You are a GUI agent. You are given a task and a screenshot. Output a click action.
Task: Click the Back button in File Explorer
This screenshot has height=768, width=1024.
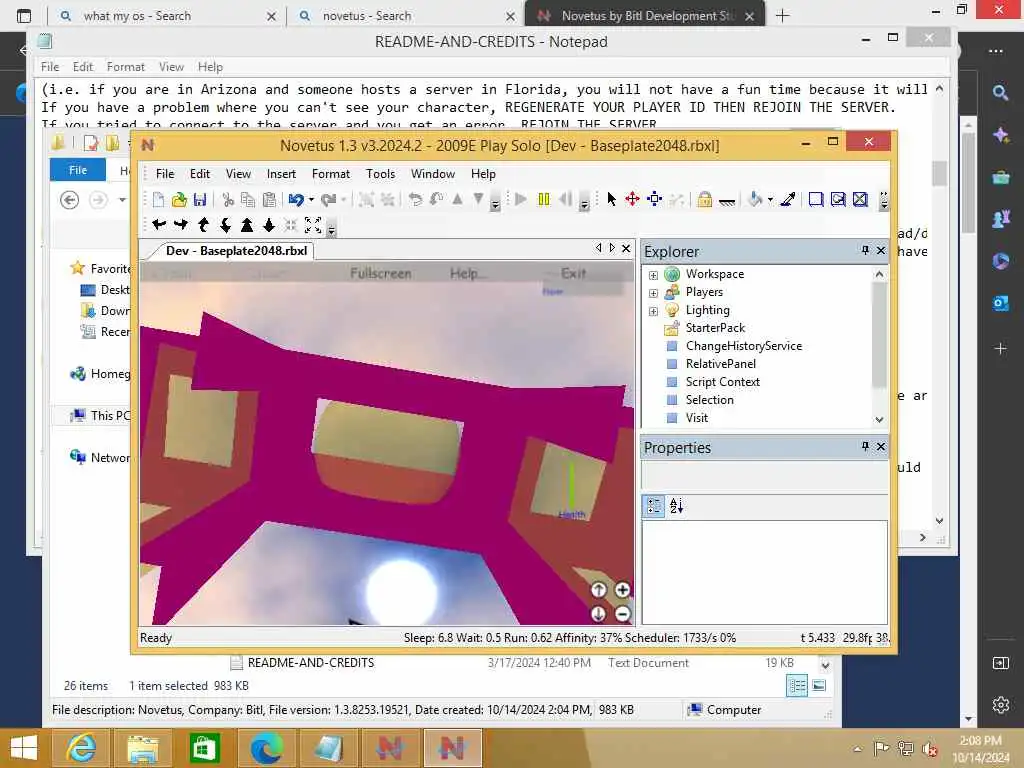coord(69,199)
